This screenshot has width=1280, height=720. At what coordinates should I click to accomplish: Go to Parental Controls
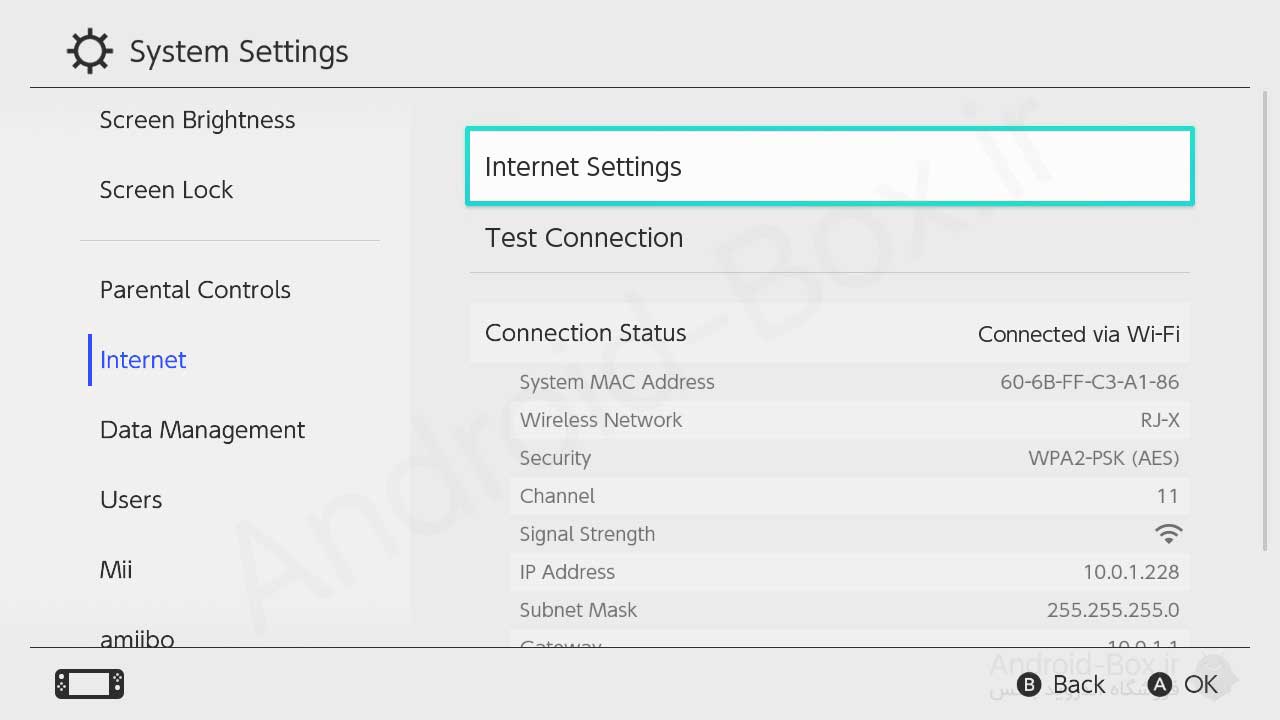(195, 290)
